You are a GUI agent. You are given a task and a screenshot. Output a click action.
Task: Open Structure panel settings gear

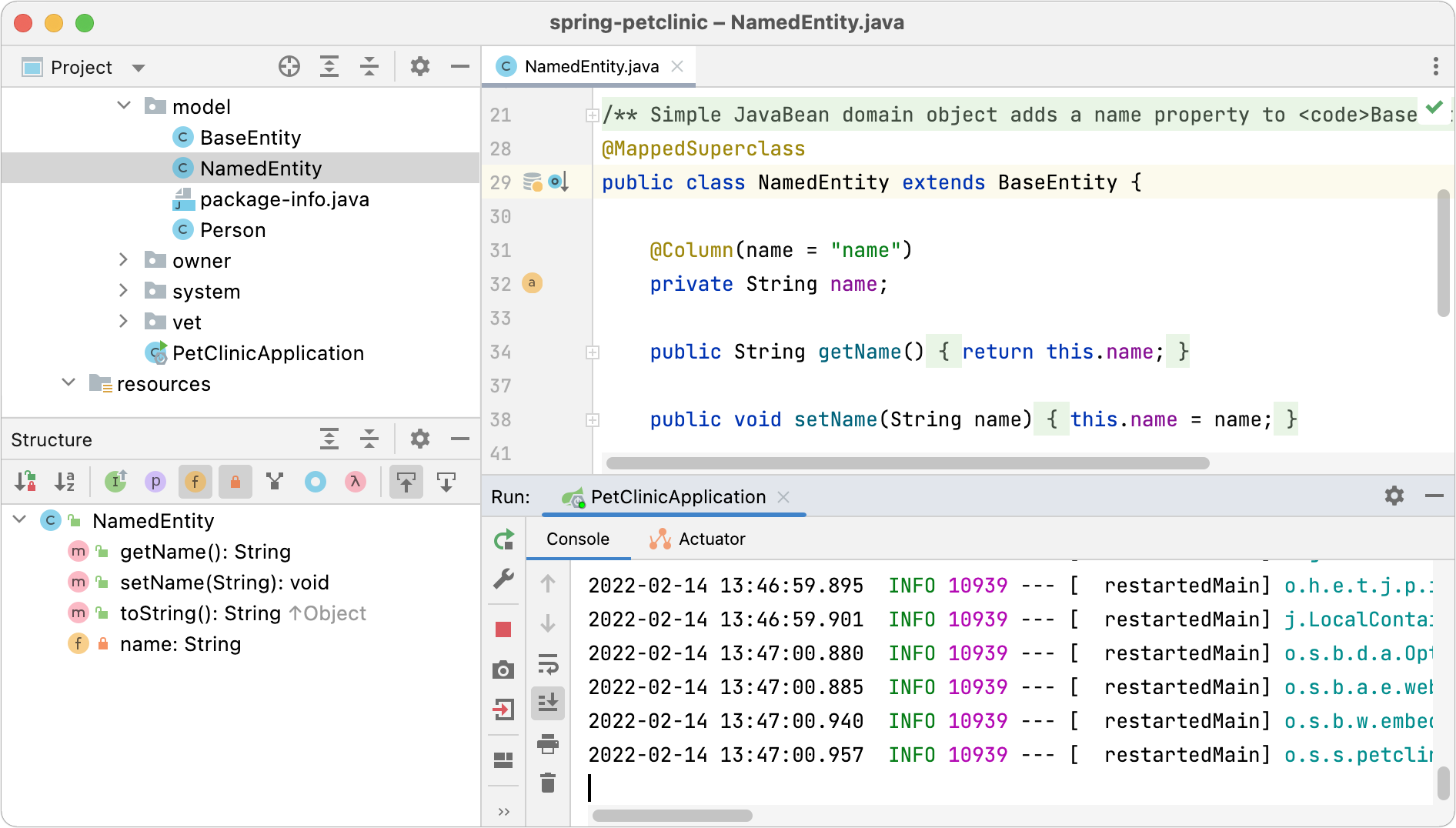[420, 439]
